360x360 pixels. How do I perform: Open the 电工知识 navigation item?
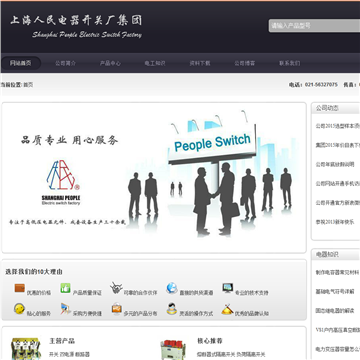click(155, 63)
